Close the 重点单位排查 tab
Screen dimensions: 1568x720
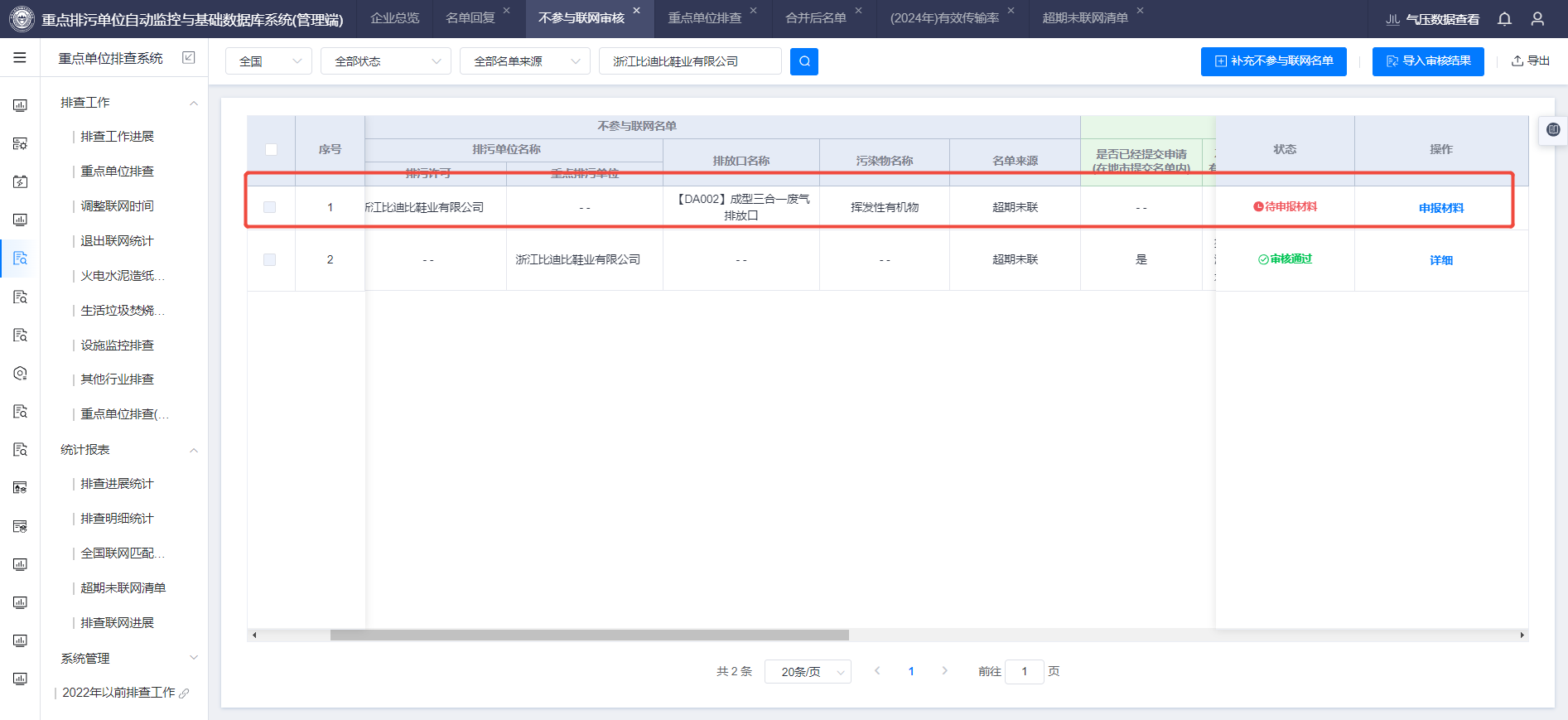click(754, 11)
